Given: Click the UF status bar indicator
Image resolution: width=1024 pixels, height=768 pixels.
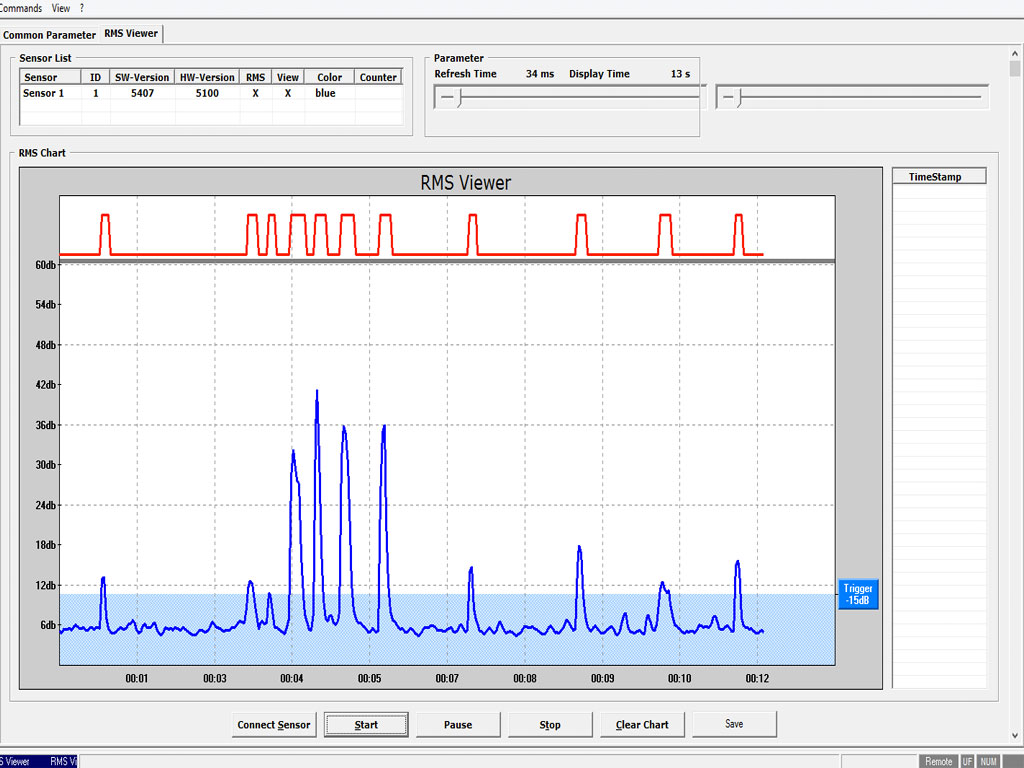Looking at the screenshot, I should click(967, 761).
